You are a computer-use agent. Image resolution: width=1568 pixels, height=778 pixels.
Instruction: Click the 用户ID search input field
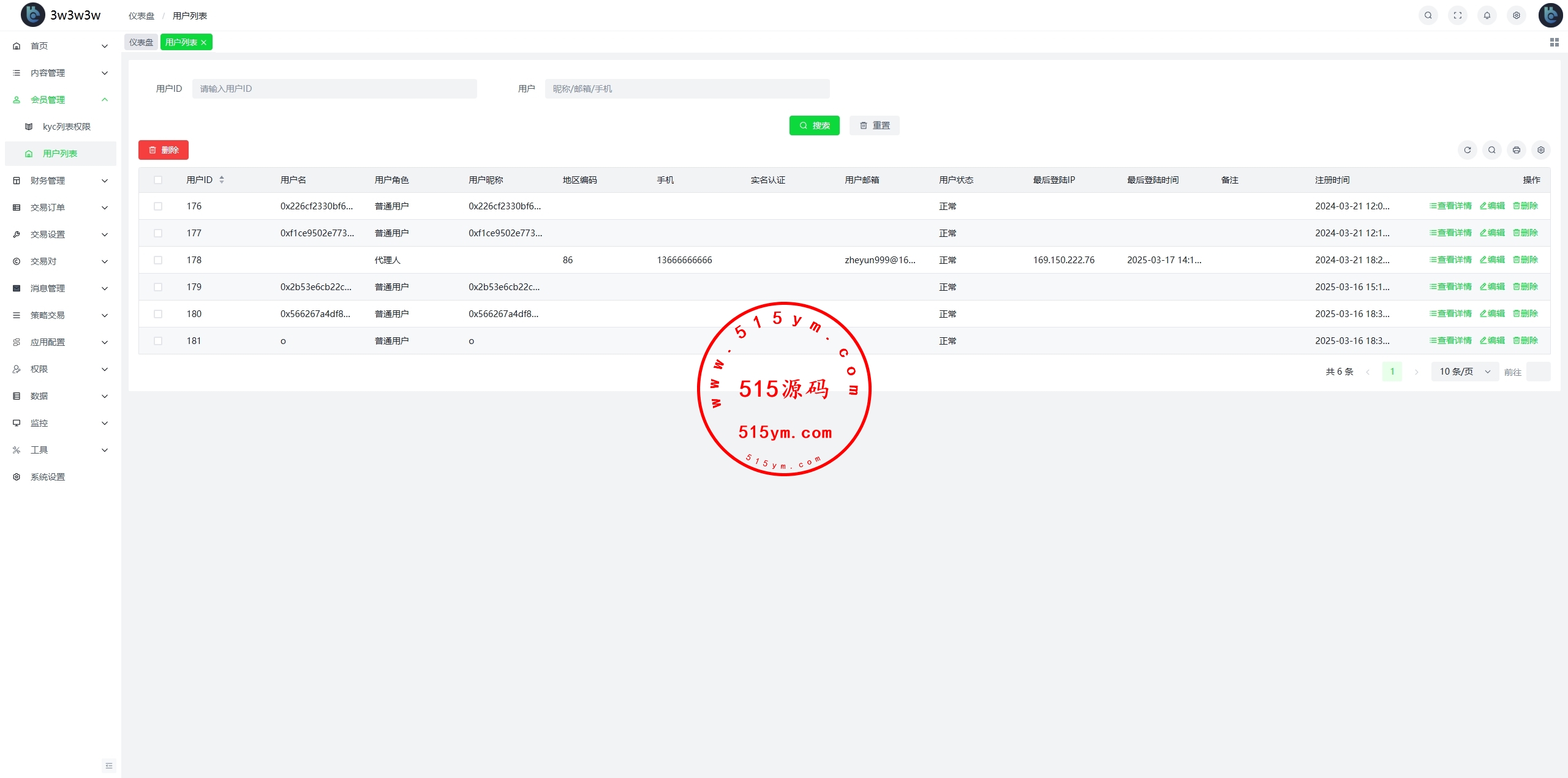click(x=334, y=89)
